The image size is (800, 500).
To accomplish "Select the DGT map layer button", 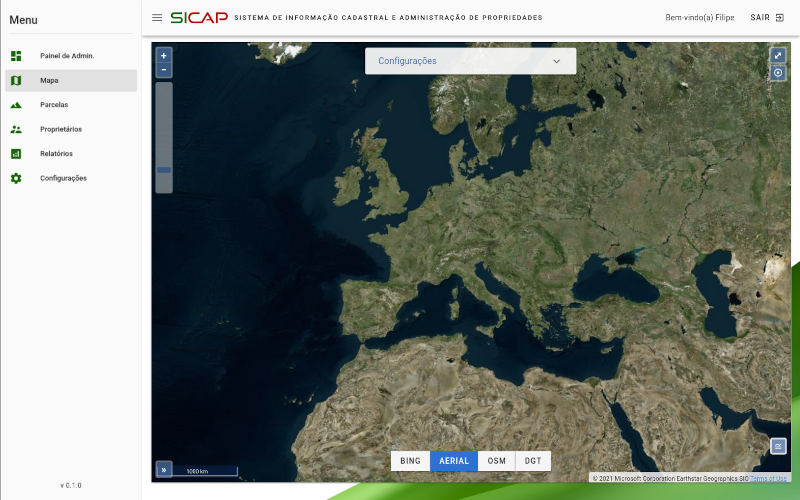I will tap(533, 461).
